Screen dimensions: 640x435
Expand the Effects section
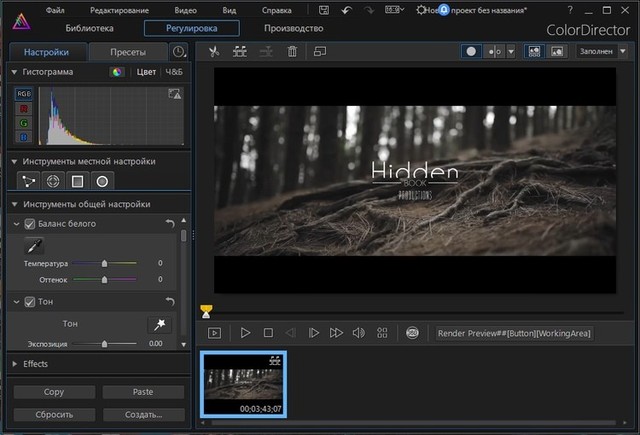pos(14,364)
